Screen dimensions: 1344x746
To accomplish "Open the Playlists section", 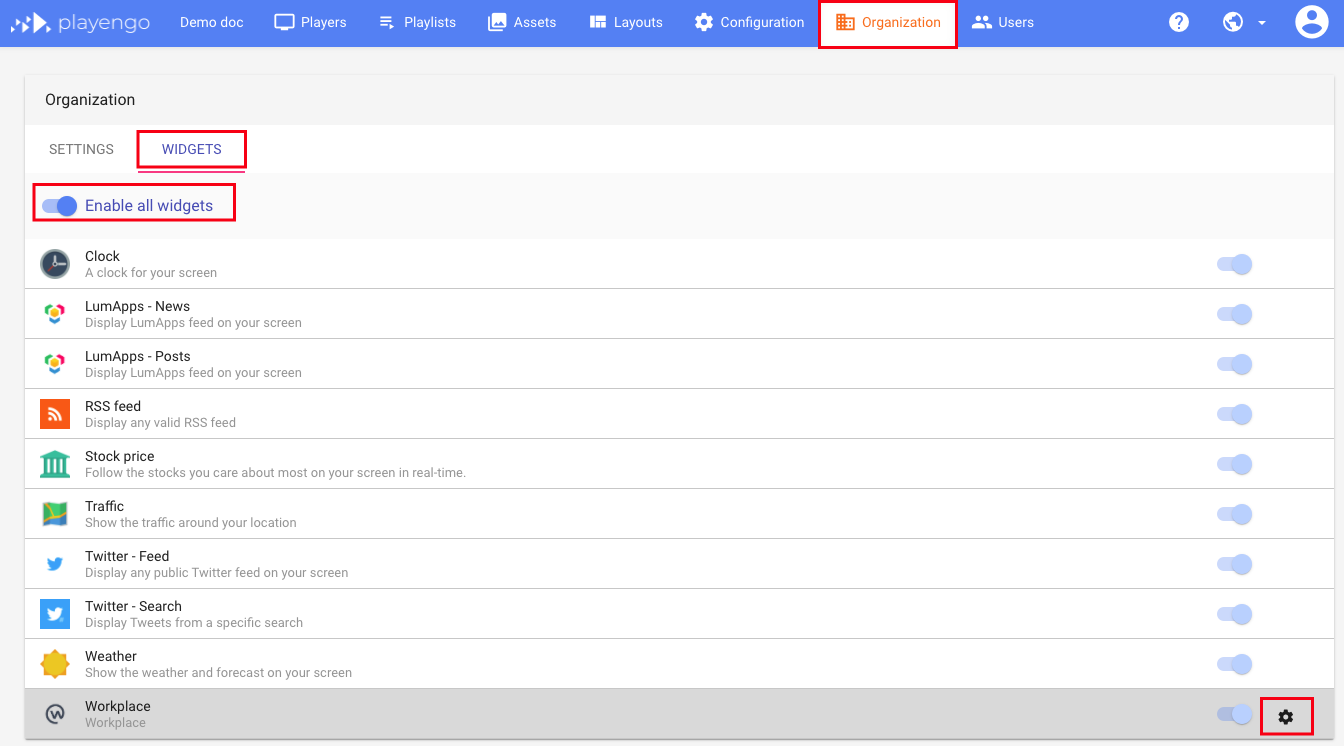I will tap(417, 22).
